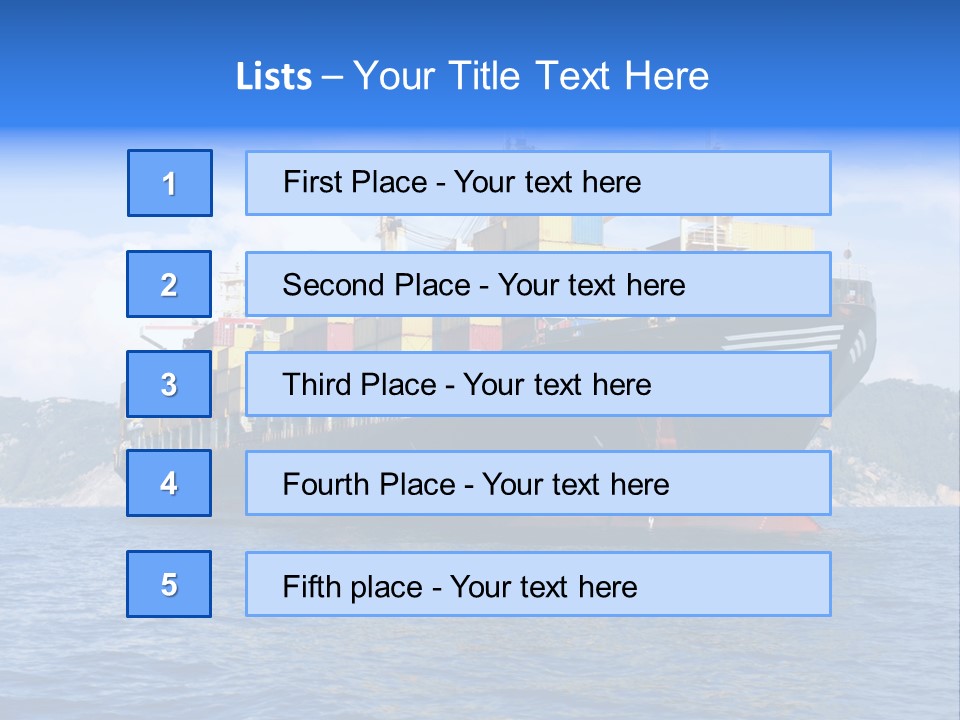Select the number 3 box
Image resolution: width=960 pixels, height=720 pixels.
(x=169, y=384)
